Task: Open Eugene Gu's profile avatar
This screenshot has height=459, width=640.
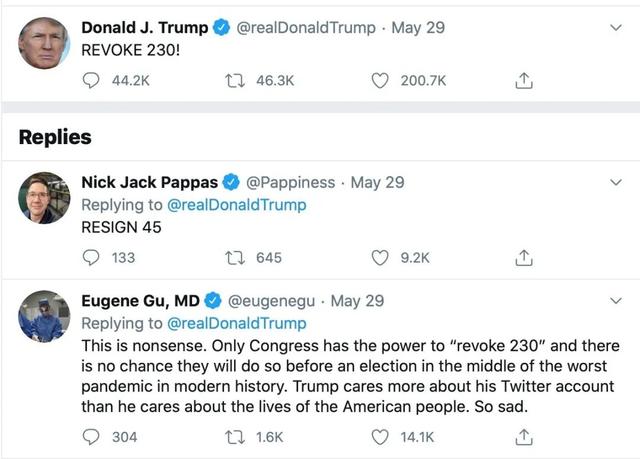Action: pyautogui.click(x=44, y=317)
